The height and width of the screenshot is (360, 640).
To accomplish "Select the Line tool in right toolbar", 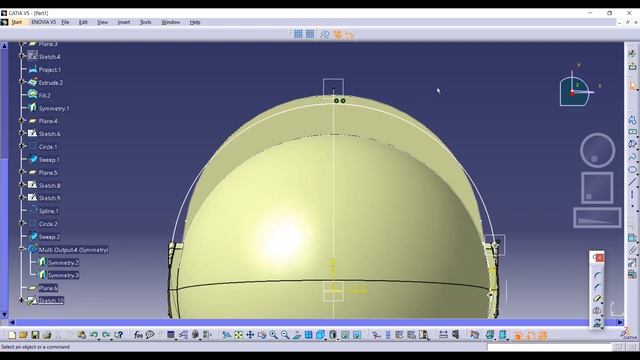I will pos(632,182).
